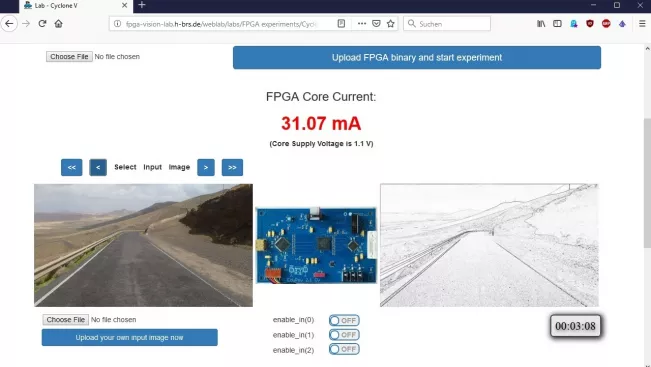Click Core Supply Voltage is 1.1 V text

321,144
